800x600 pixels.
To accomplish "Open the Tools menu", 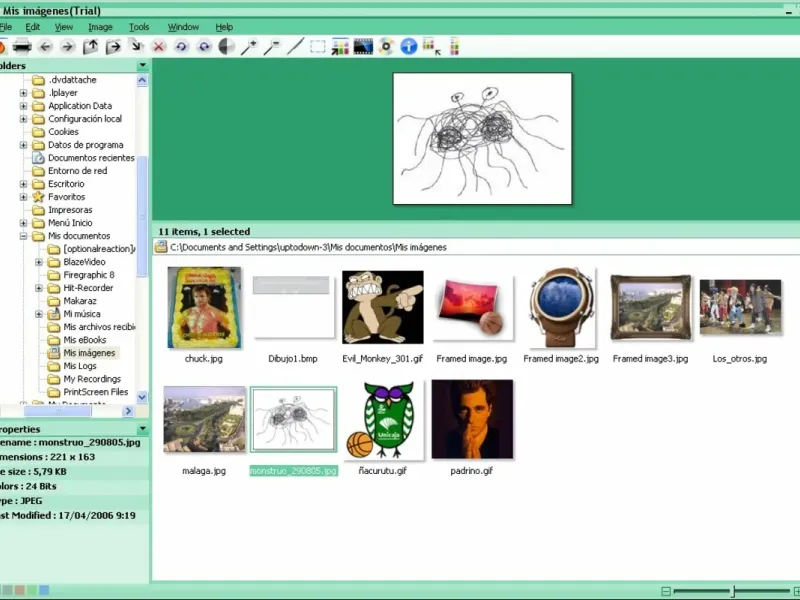I will click(139, 27).
